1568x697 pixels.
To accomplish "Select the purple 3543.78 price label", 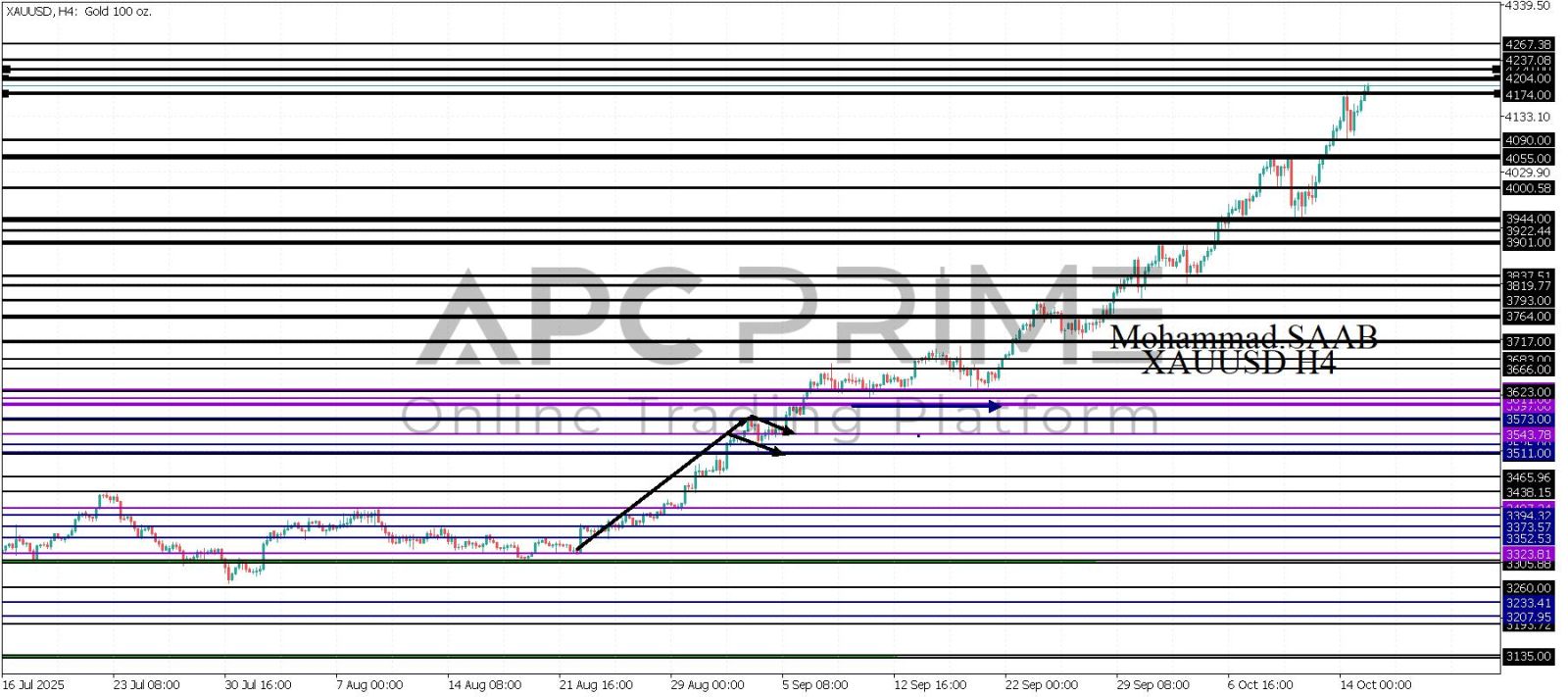I will pyautogui.click(x=1528, y=434).
